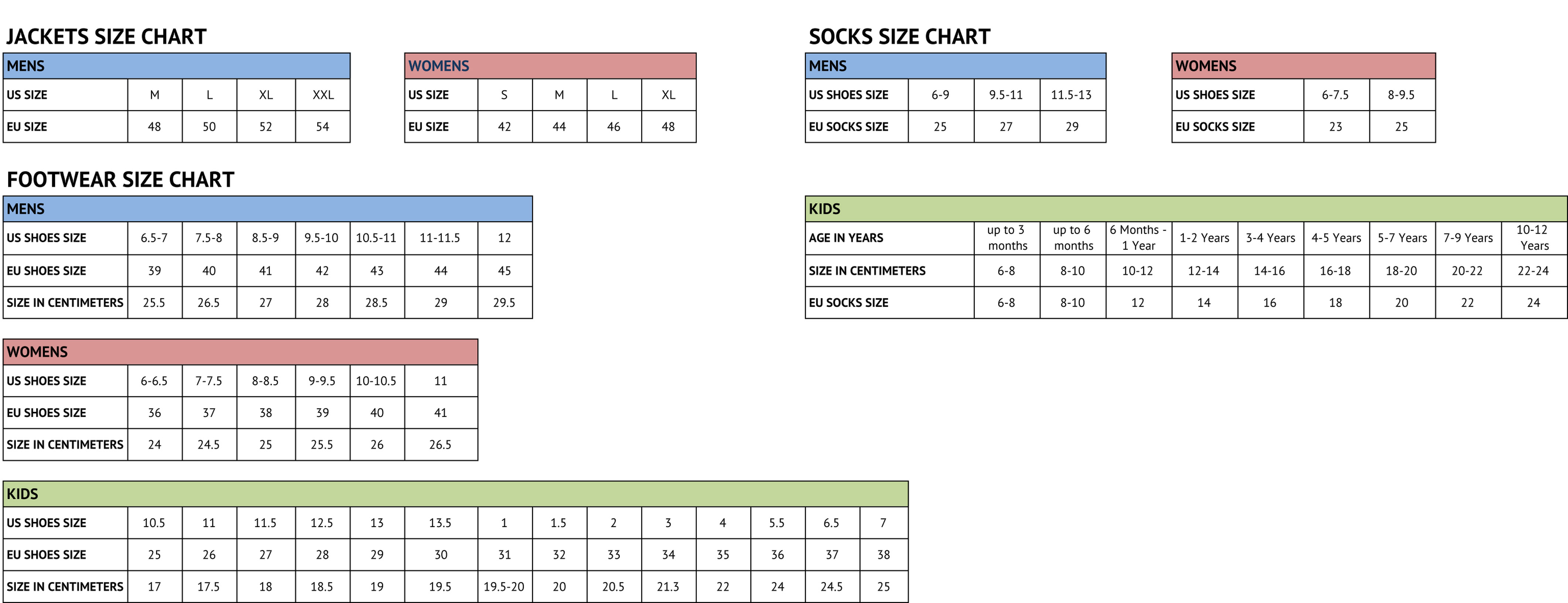The image size is (1568, 603).
Task: Click womens footwear EU size 36 cell
Action: 155,413
